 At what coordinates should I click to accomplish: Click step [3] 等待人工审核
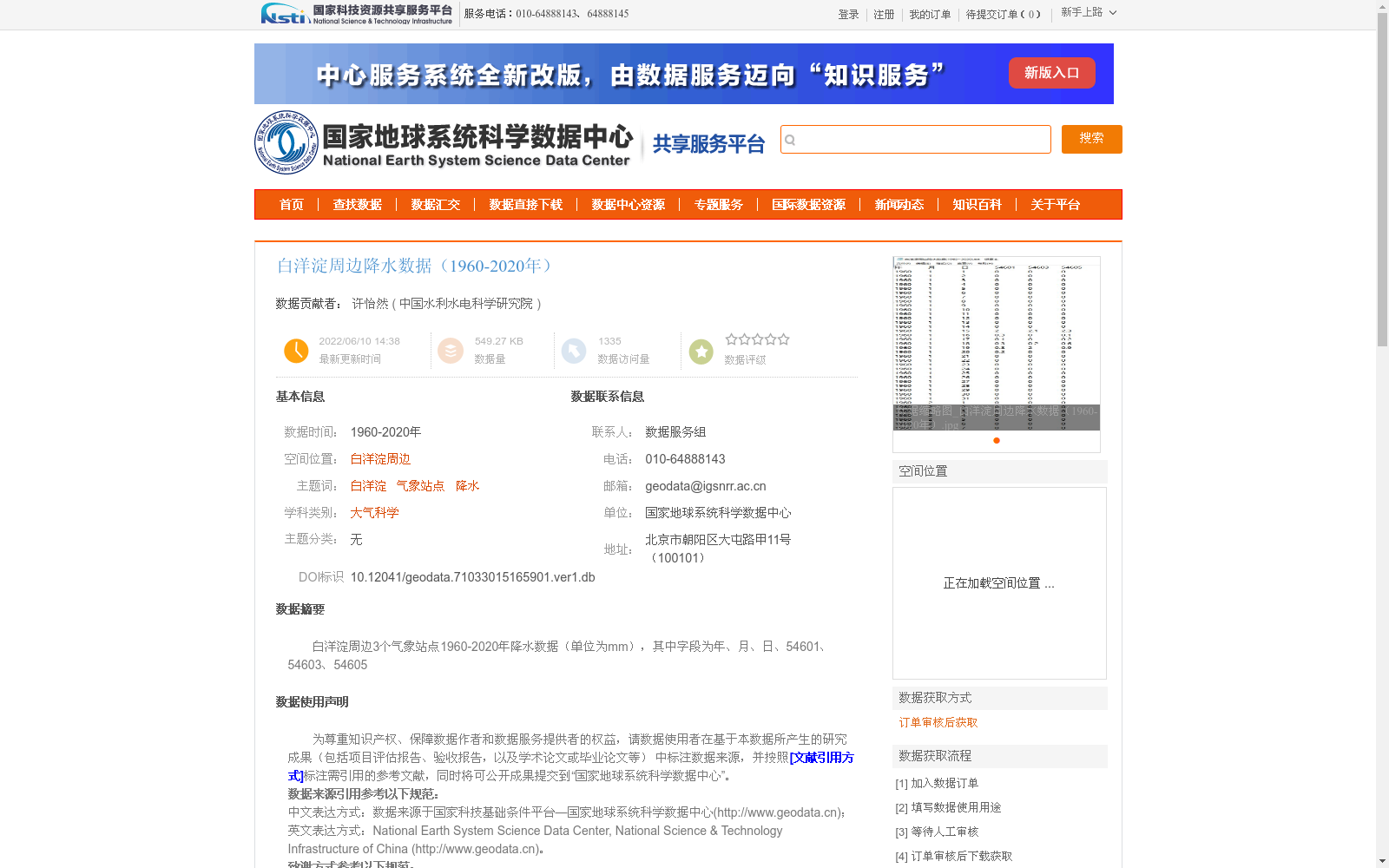point(937,832)
